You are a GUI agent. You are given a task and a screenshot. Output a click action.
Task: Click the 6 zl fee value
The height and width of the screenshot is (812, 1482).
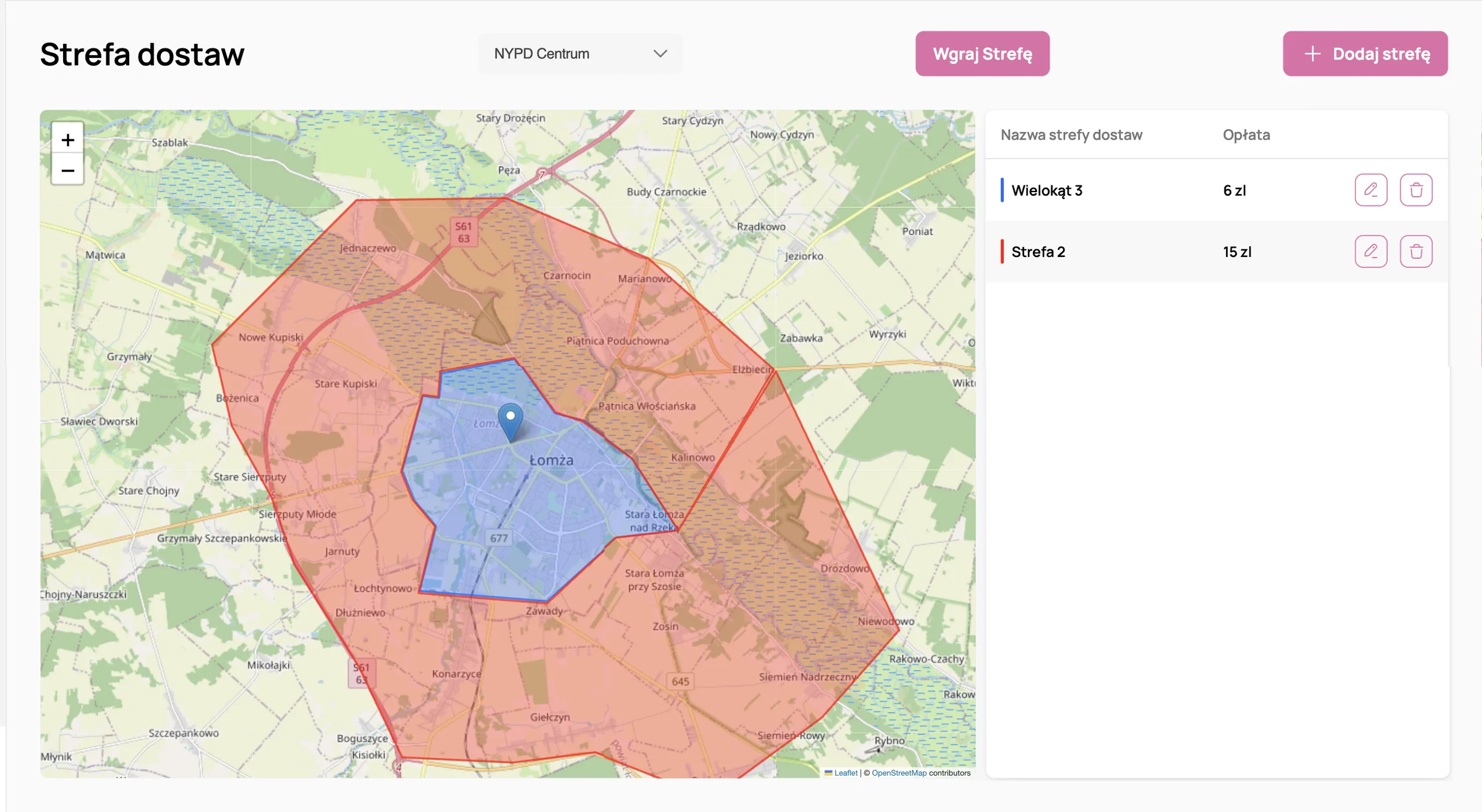tap(1234, 190)
